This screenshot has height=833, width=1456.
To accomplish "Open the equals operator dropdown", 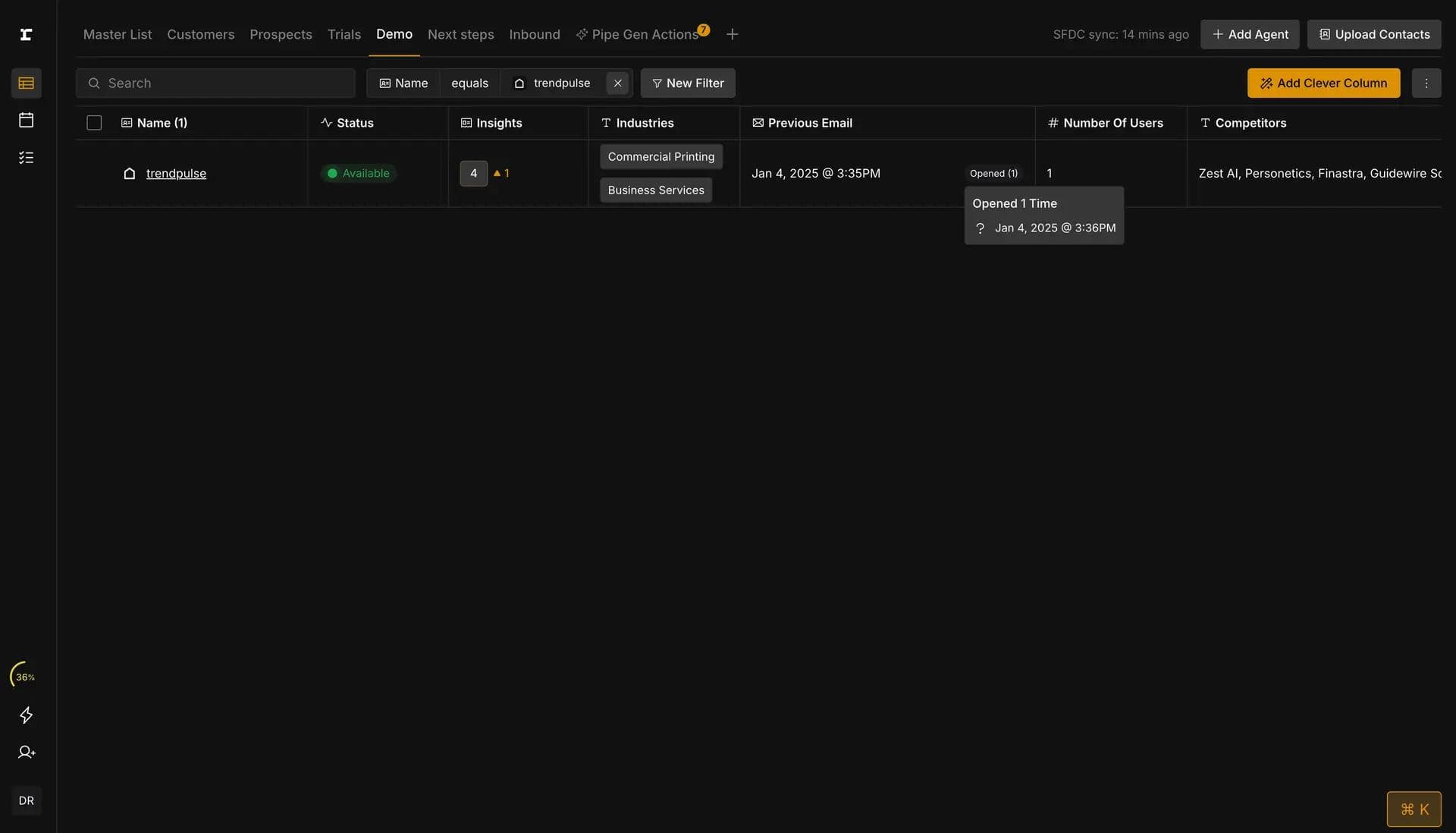I will point(469,83).
